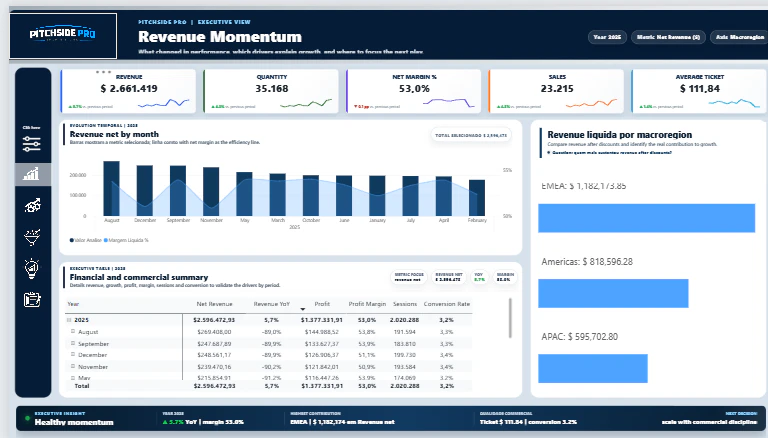Click the Total row label
The width and height of the screenshot is (768, 438).
pos(82,386)
